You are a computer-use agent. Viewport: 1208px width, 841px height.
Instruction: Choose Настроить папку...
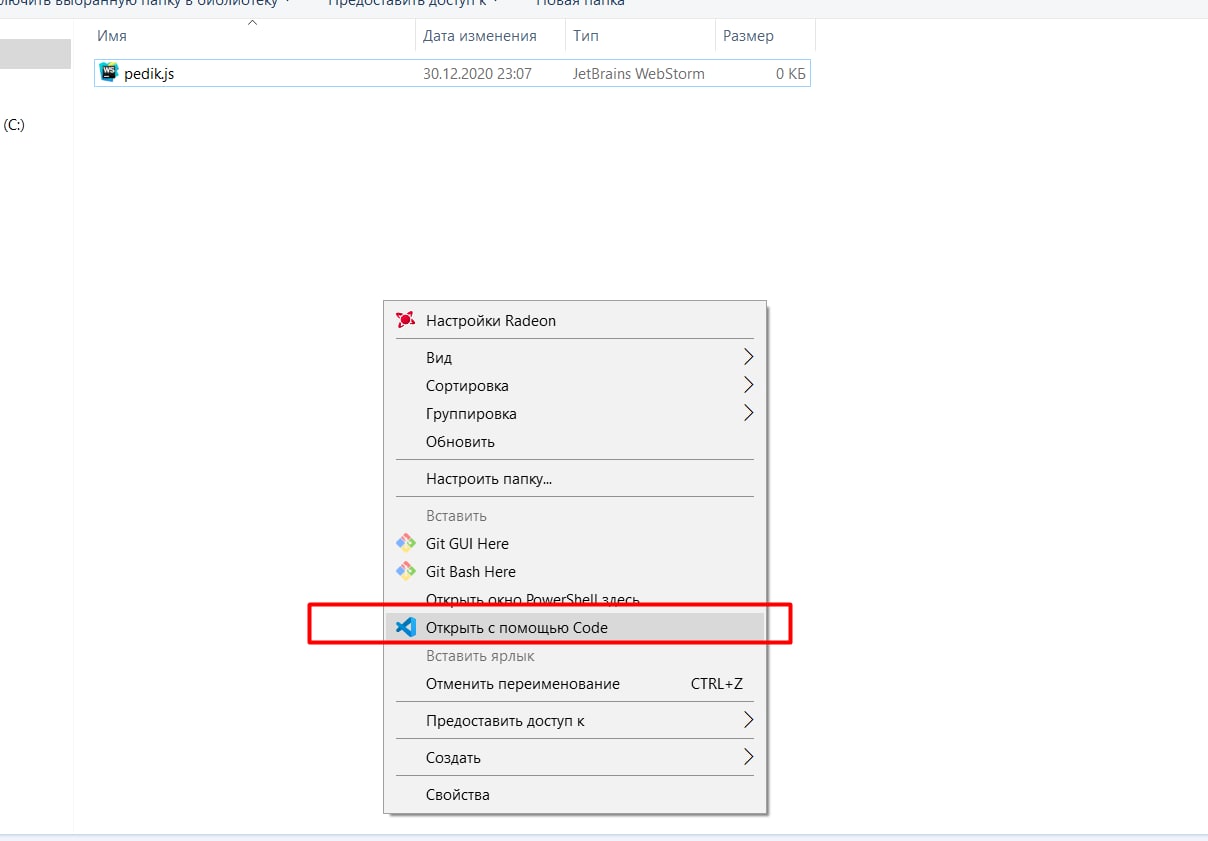(x=575, y=478)
